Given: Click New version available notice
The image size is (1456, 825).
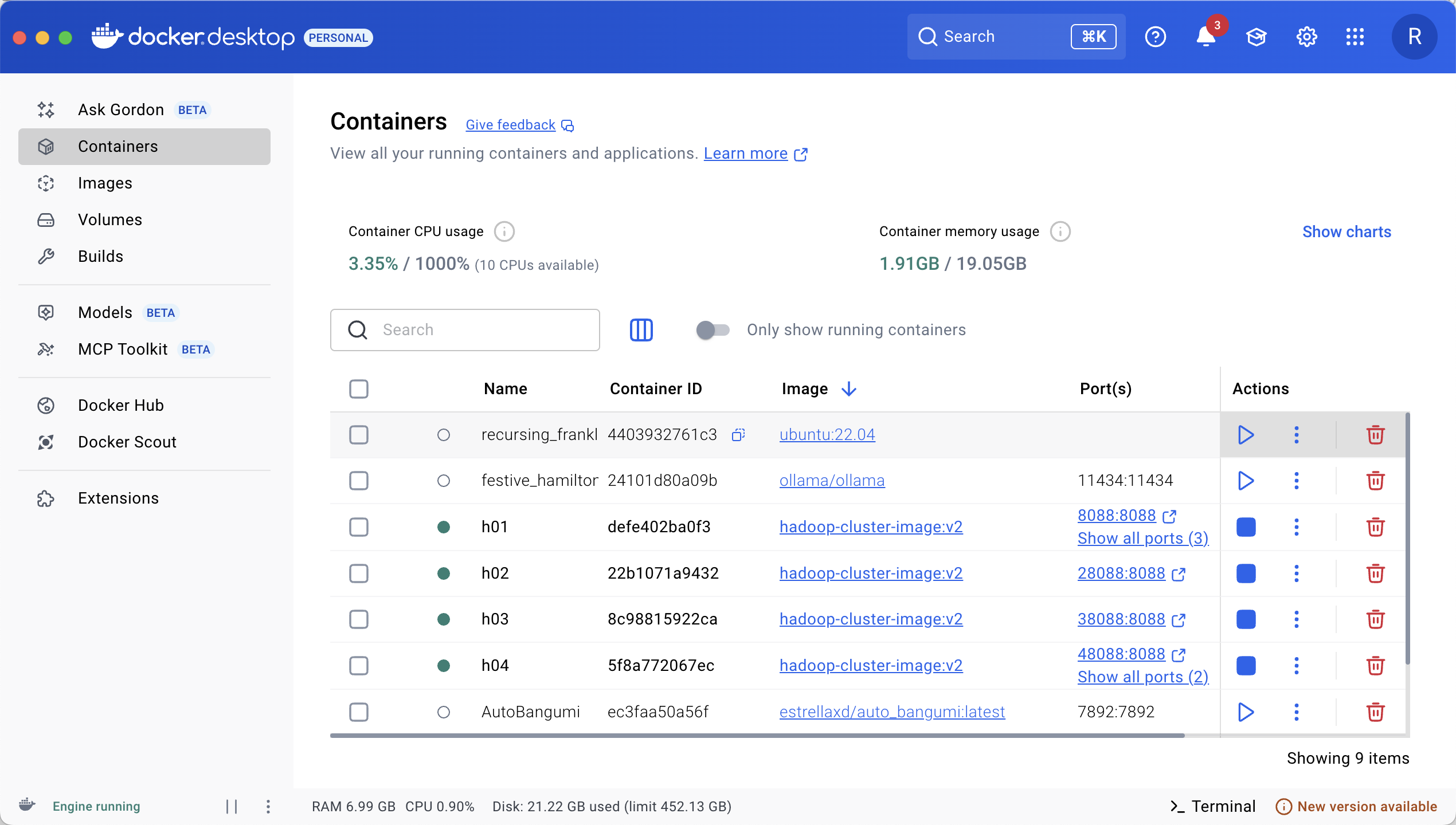Looking at the screenshot, I should pos(1356,807).
